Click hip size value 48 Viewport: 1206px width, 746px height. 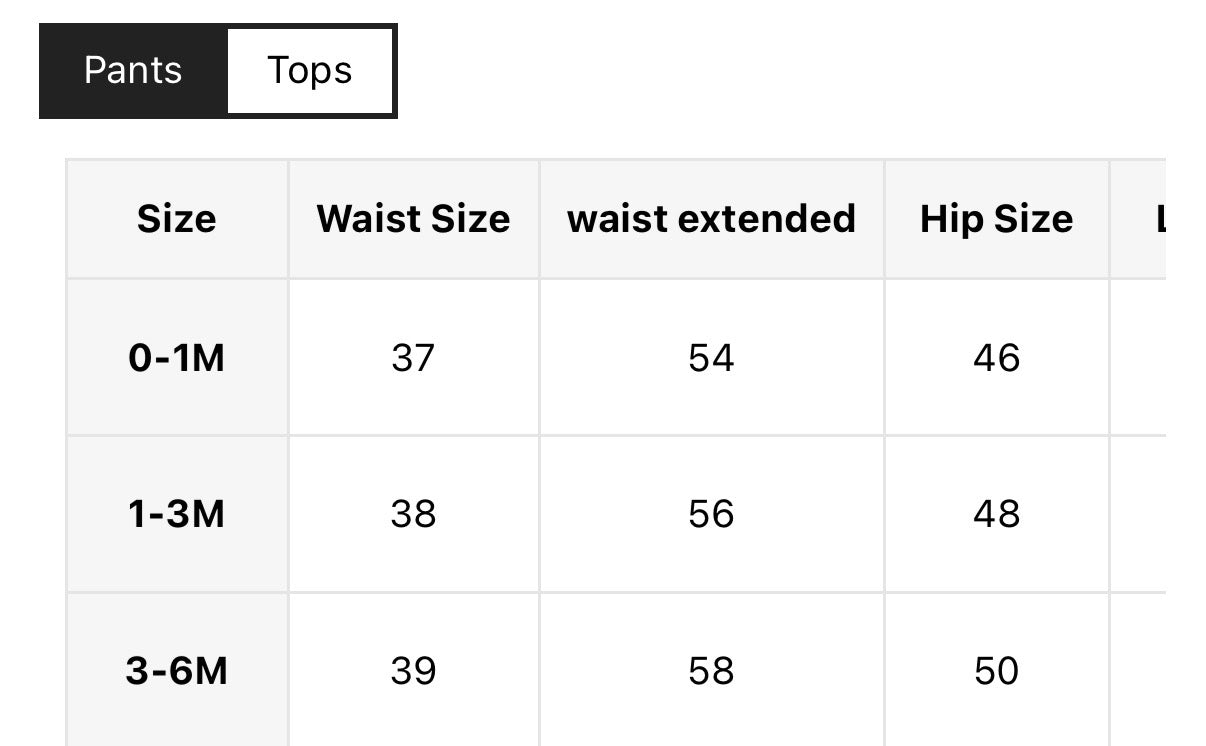(996, 514)
